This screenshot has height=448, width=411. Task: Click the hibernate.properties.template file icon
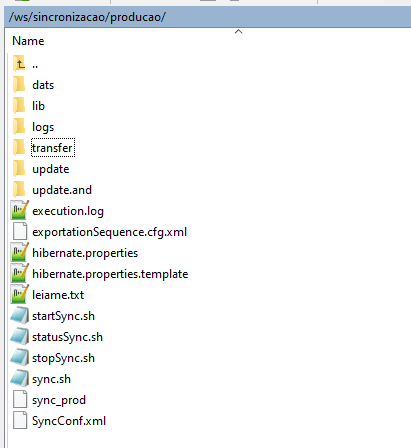coord(20,273)
